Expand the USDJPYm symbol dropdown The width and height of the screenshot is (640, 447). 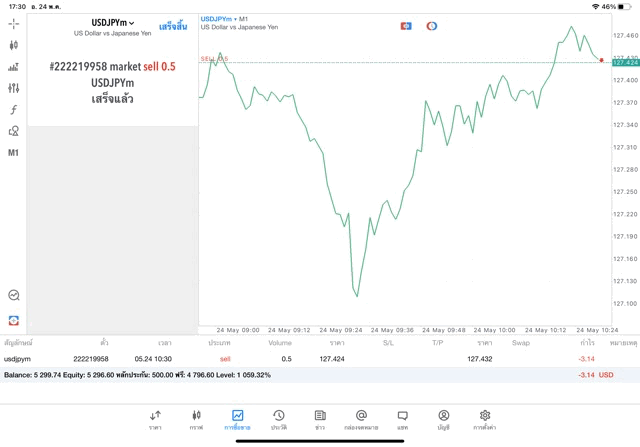tap(113, 22)
